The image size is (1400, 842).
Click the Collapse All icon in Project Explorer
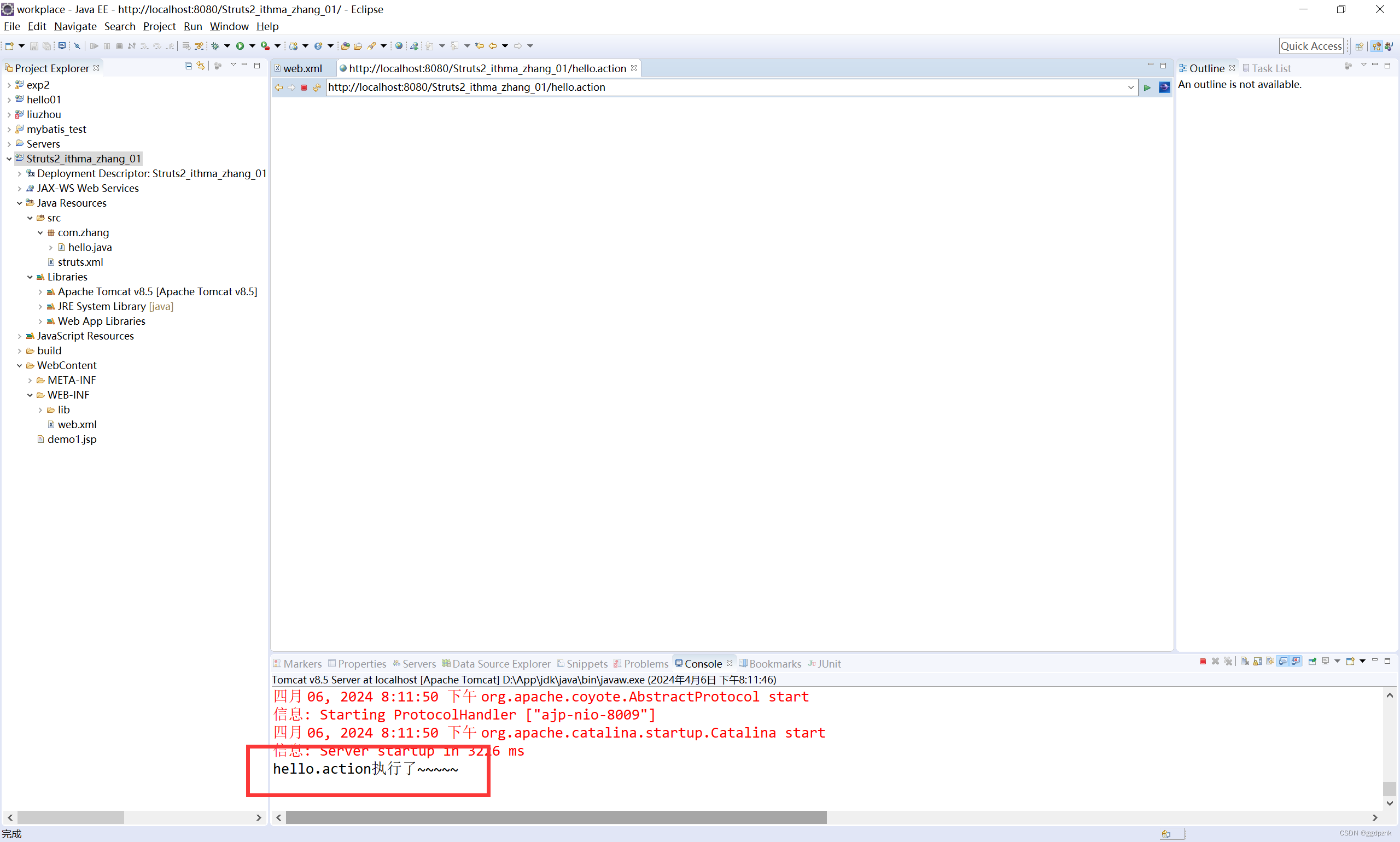pos(189,66)
